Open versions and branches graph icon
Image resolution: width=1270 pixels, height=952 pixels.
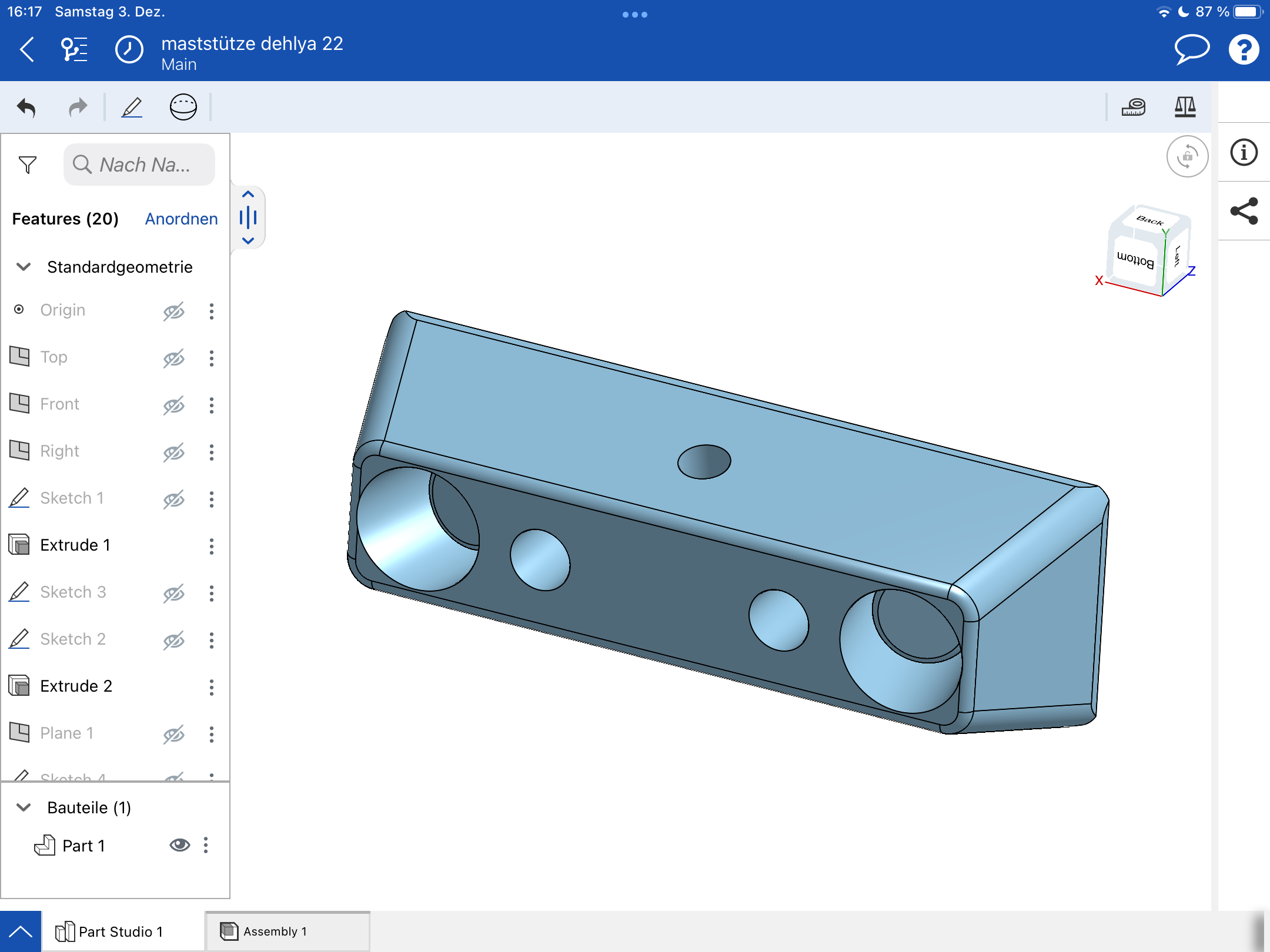pos(75,50)
